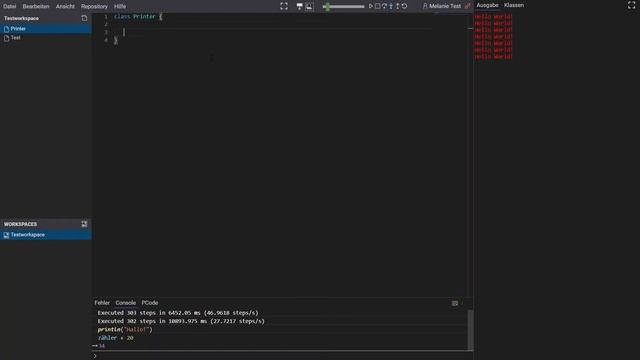The height and width of the screenshot is (360, 640).
Task: Click the step over debugger icon
Action: coord(384,6)
